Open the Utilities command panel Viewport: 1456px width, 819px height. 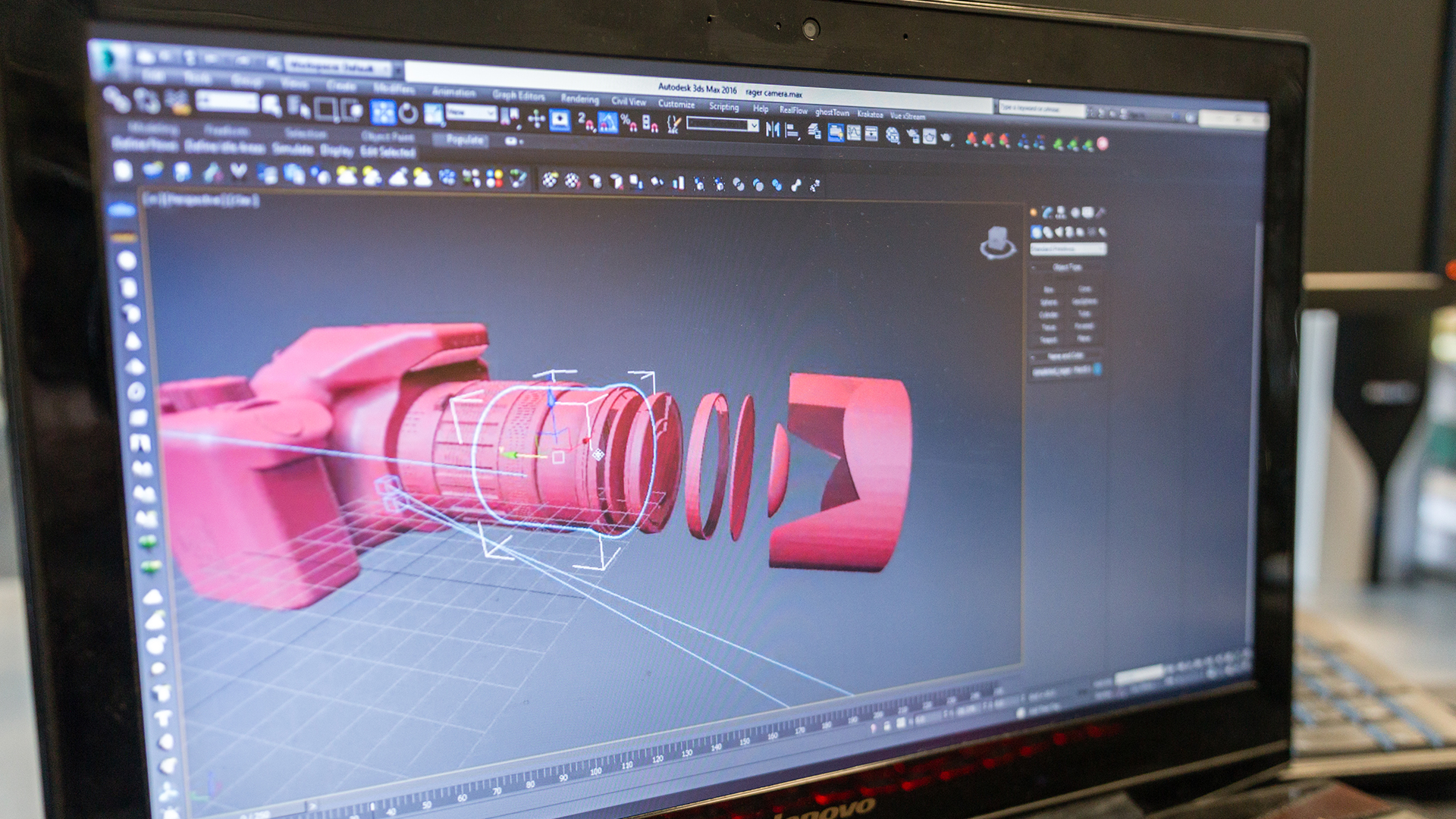(1100, 212)
